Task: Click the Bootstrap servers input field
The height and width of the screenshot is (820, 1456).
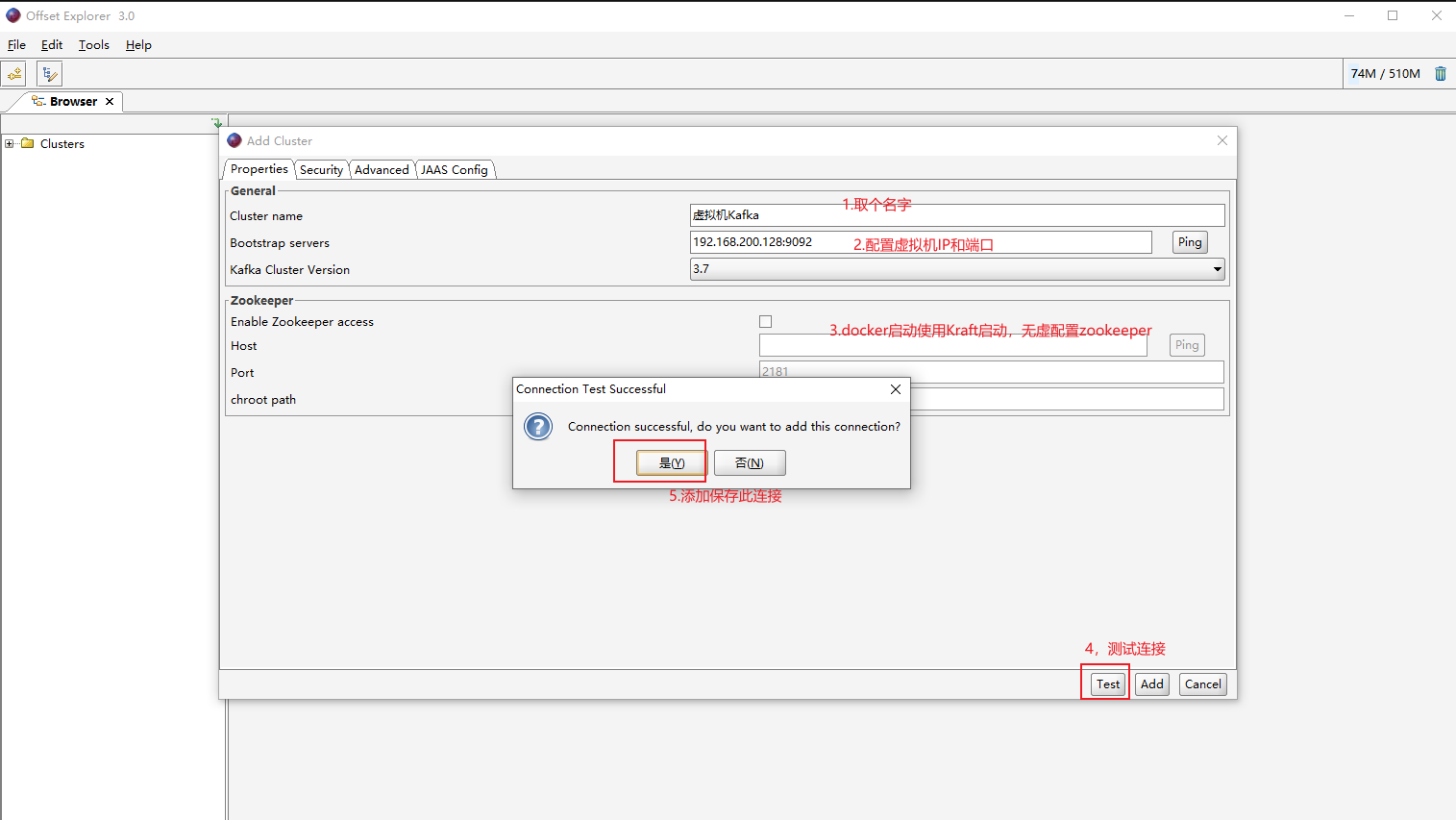Action: coord(921,242)
